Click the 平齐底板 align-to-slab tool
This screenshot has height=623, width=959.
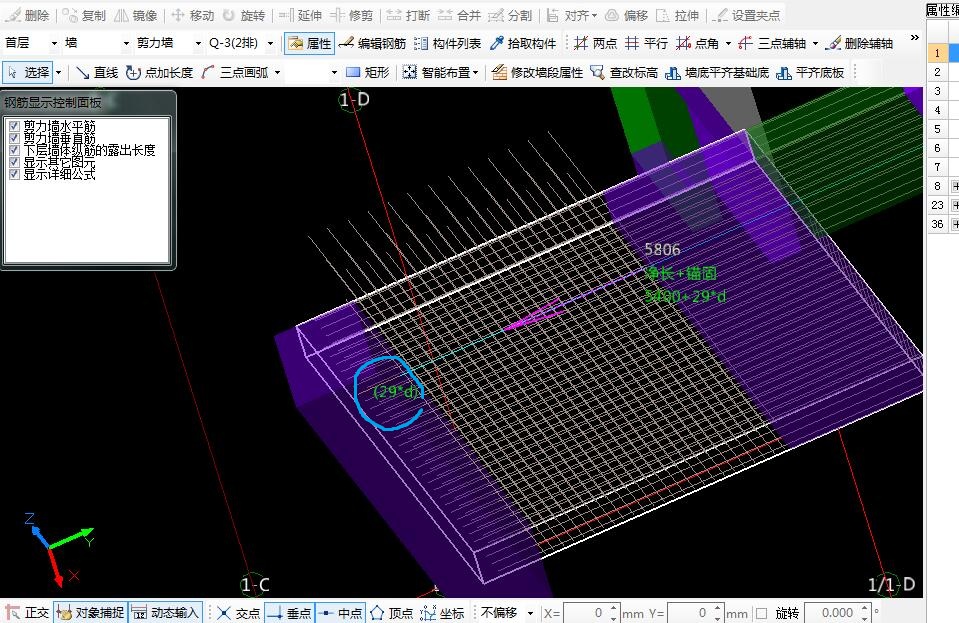pyautogui.click(x=810, y=73)
